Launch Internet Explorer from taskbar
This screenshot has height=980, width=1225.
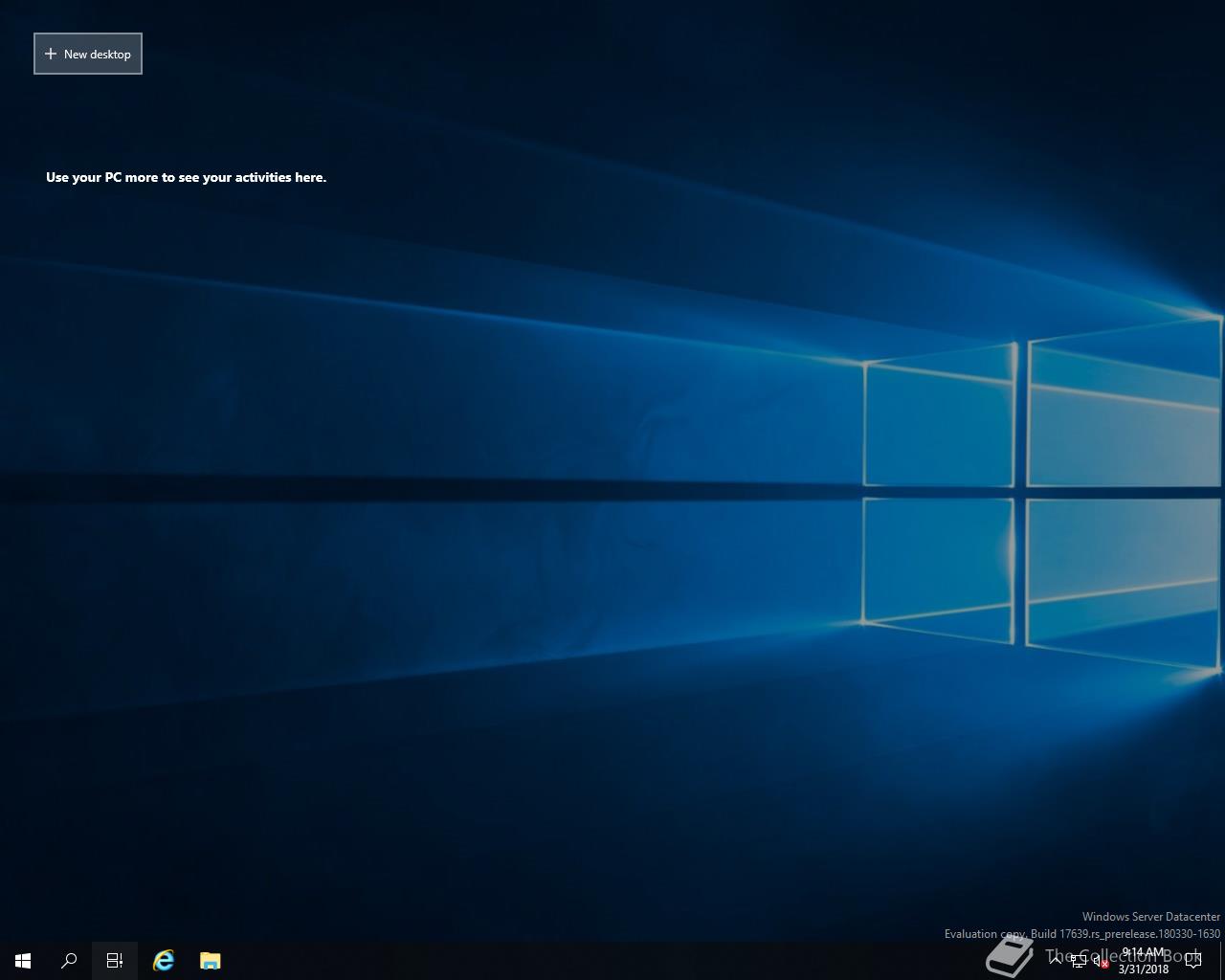point(164,961)
